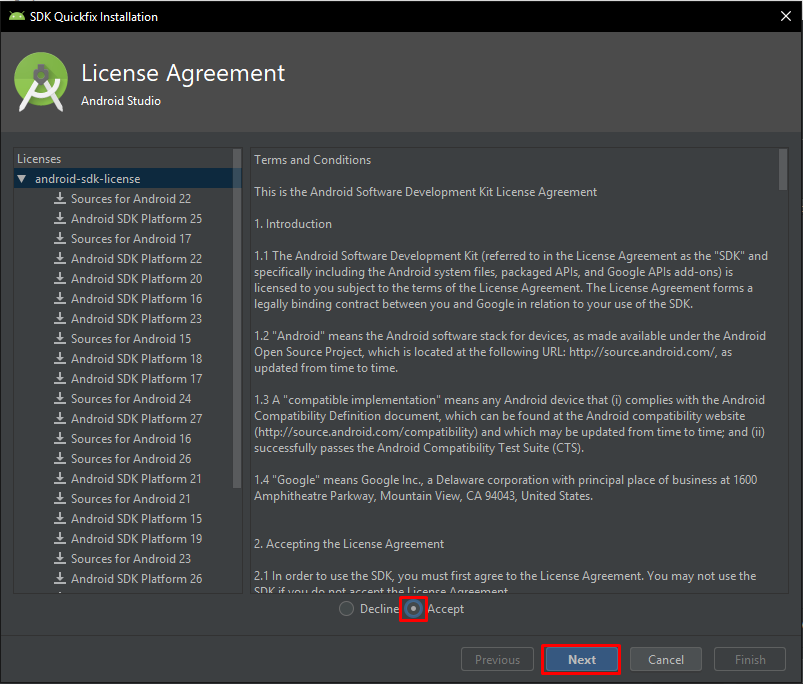Click download icon next to Android SDK Platform 20

coord(60,278)
